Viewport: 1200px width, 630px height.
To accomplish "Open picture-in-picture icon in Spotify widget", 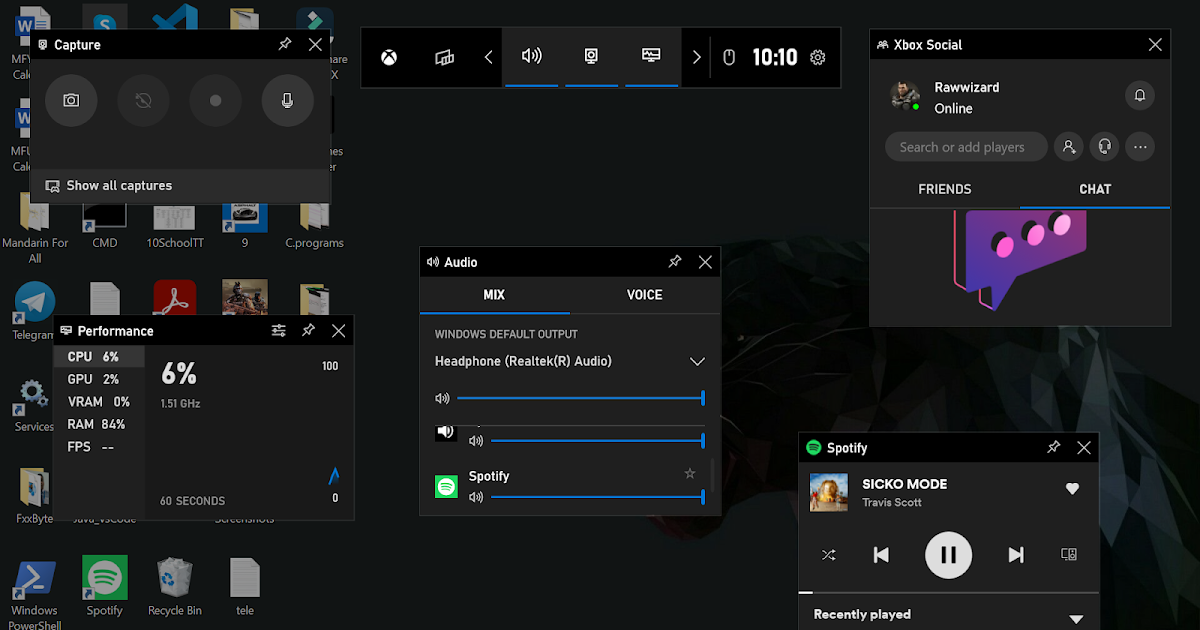I will pos(1068,554).
